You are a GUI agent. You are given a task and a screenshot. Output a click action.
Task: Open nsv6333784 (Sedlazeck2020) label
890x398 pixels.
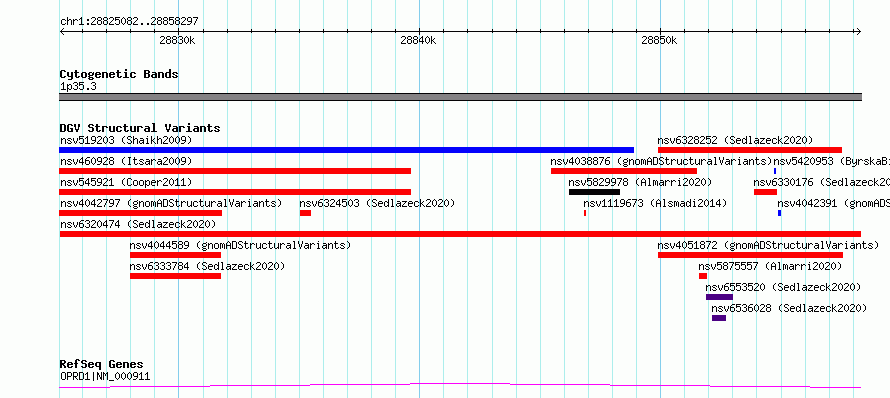[x=207, y=266]
